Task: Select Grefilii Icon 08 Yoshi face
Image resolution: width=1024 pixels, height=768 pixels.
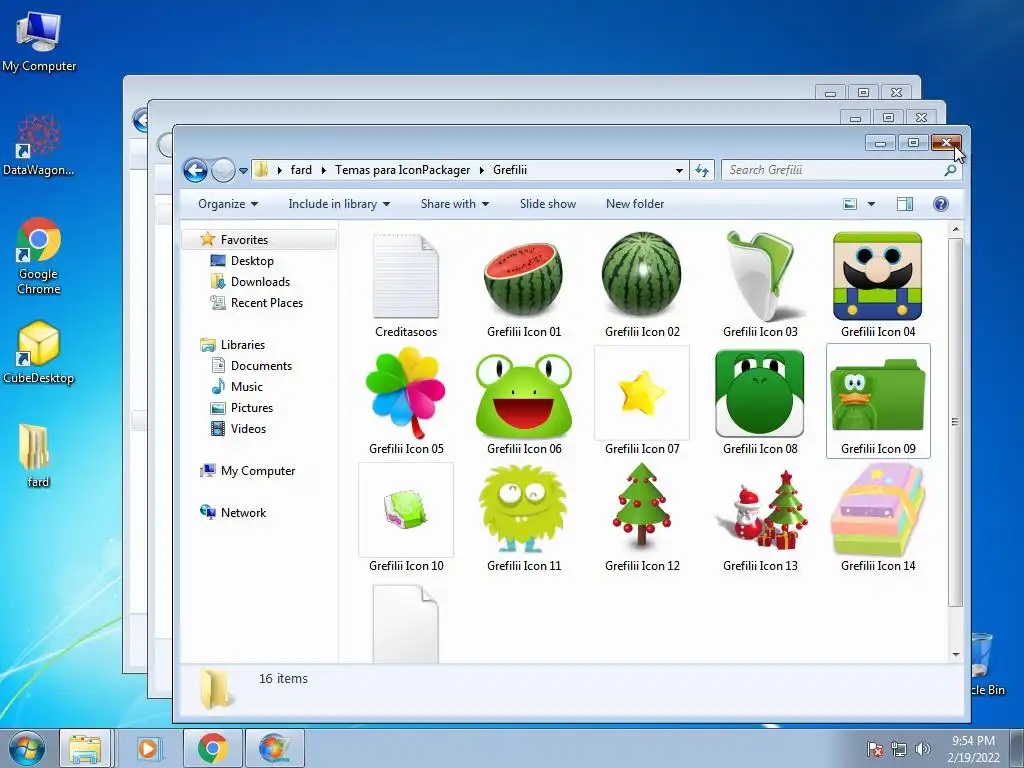Action: pyautogui.click(x=760, y=402)
